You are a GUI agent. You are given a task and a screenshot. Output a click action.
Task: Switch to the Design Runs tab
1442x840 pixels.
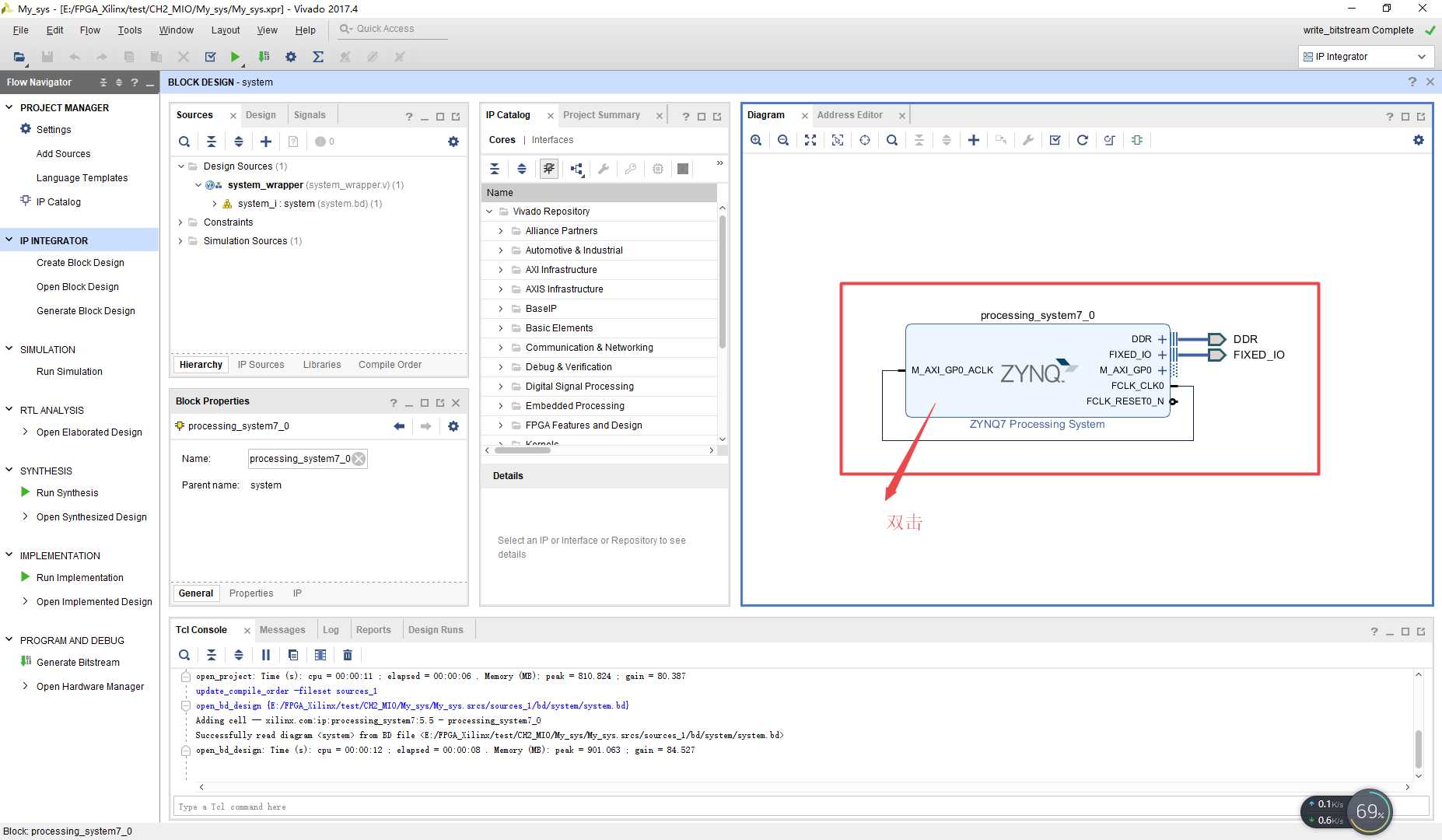pyautogui.click(x=436, y=630)
